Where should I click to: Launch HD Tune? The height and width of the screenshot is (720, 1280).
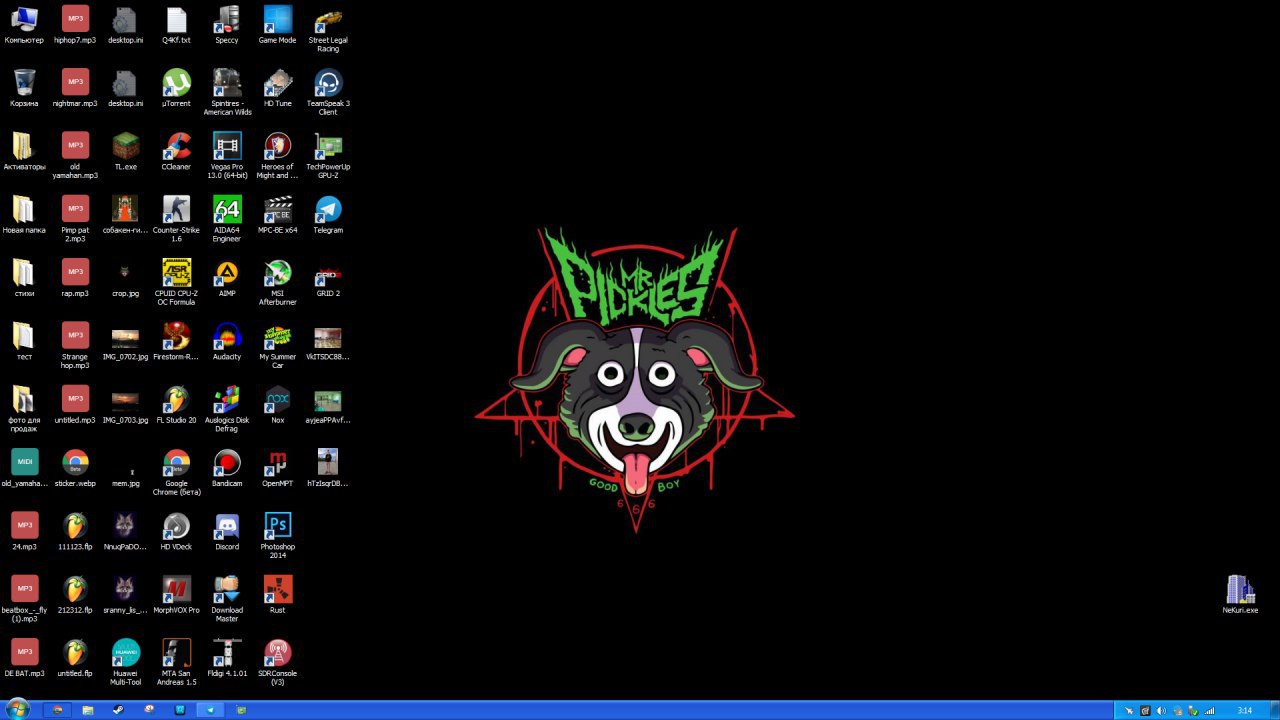277,88
